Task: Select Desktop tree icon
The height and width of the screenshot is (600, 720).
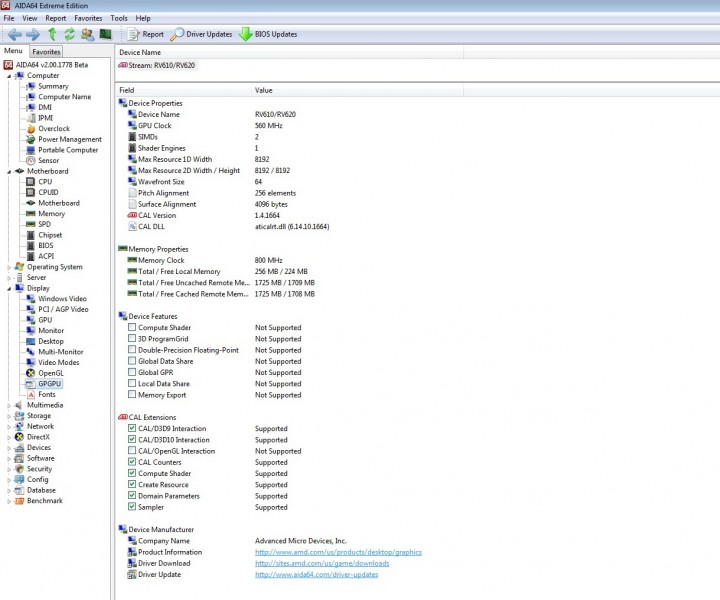Action: coord(31,341)
